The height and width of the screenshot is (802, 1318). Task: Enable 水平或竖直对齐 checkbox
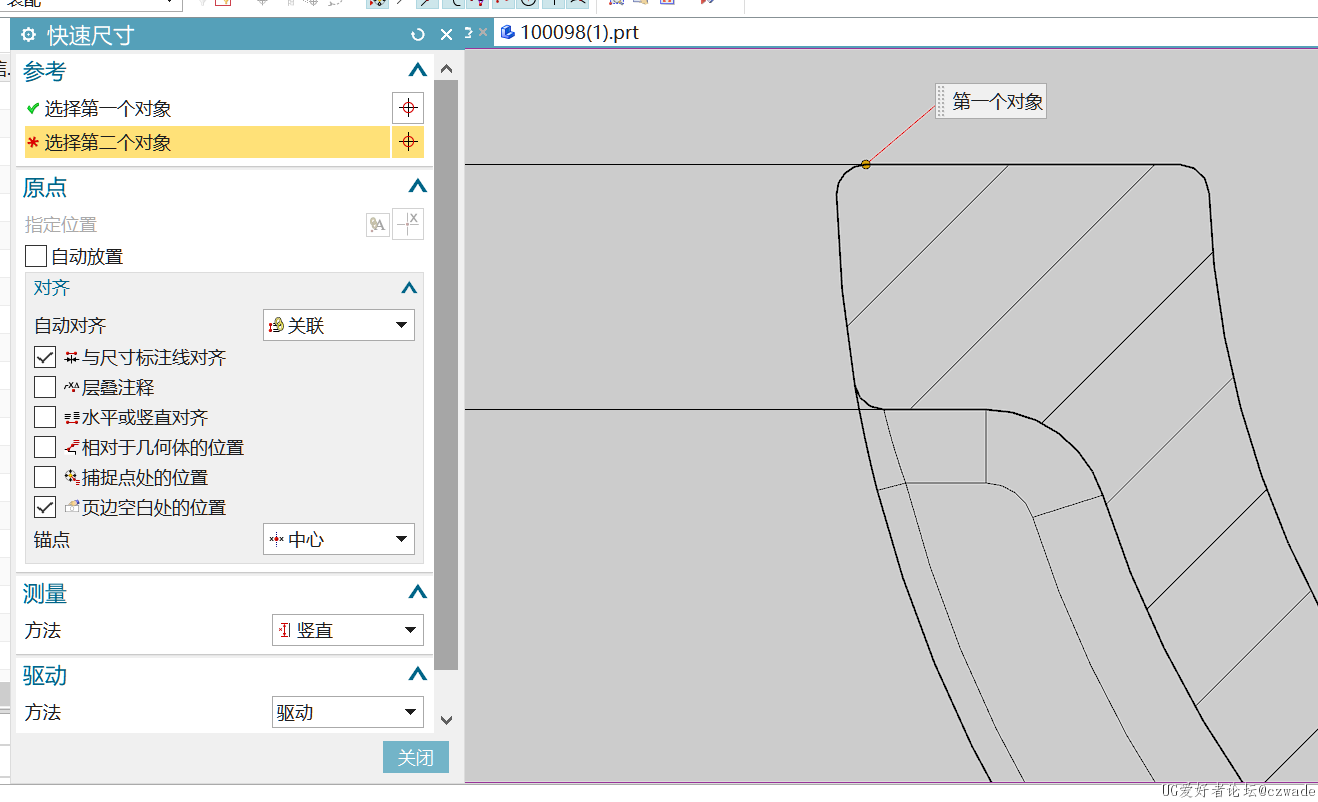[x=45, y=417]
